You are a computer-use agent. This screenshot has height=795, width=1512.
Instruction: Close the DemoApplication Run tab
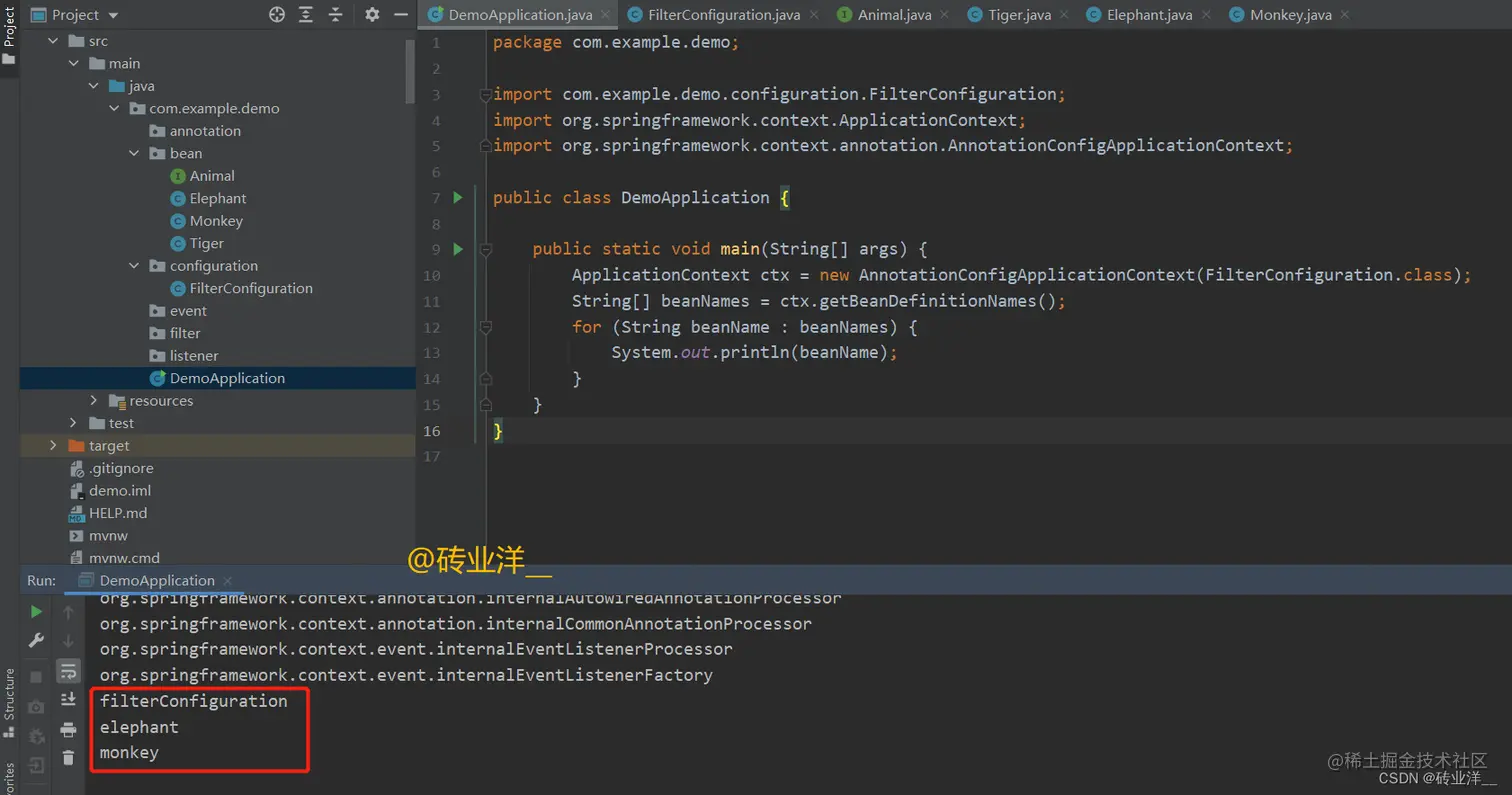[x=228, y=581]
